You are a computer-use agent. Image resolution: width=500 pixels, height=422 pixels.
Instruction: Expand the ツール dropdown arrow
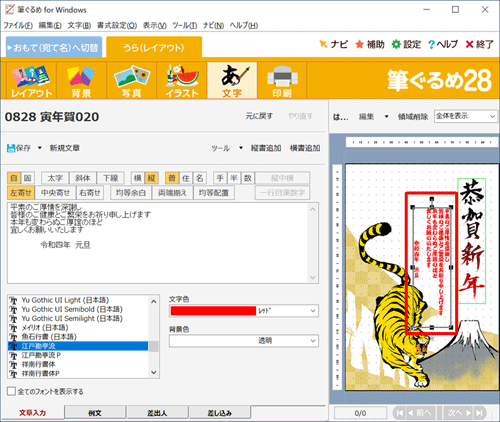(x=241, y=148)
